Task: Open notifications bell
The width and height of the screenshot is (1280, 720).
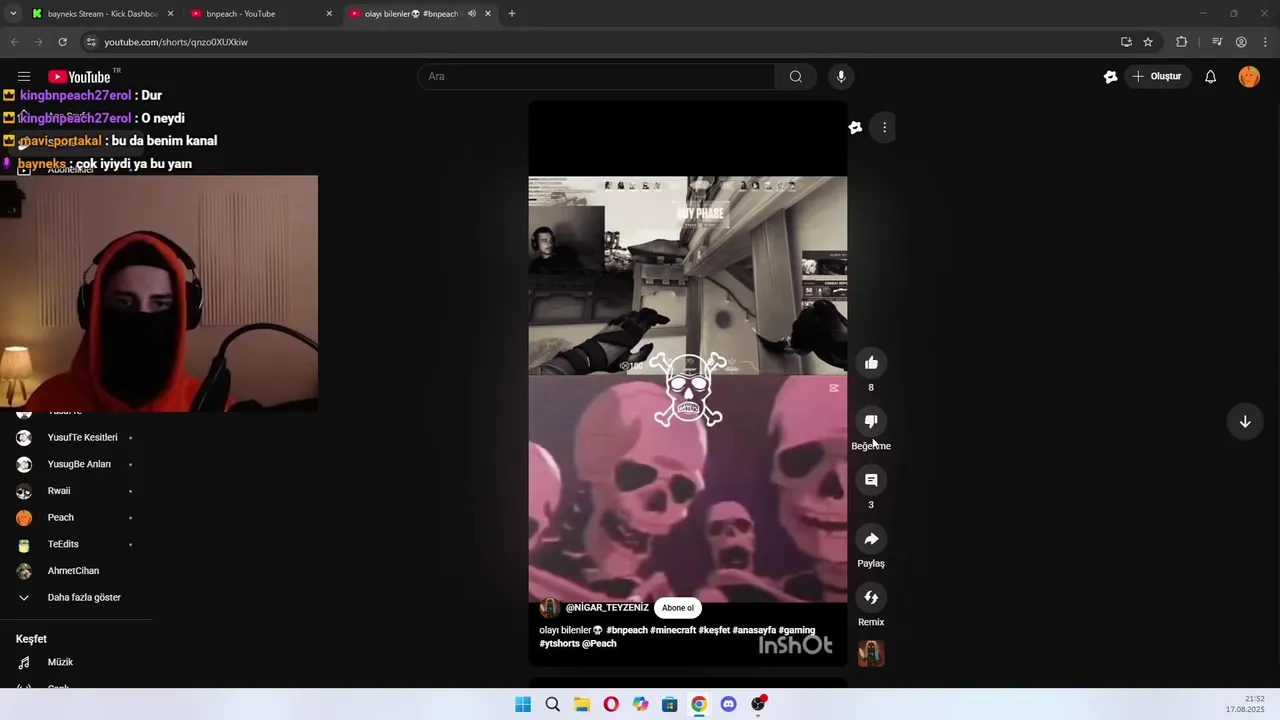Action: pos(1210,77)
